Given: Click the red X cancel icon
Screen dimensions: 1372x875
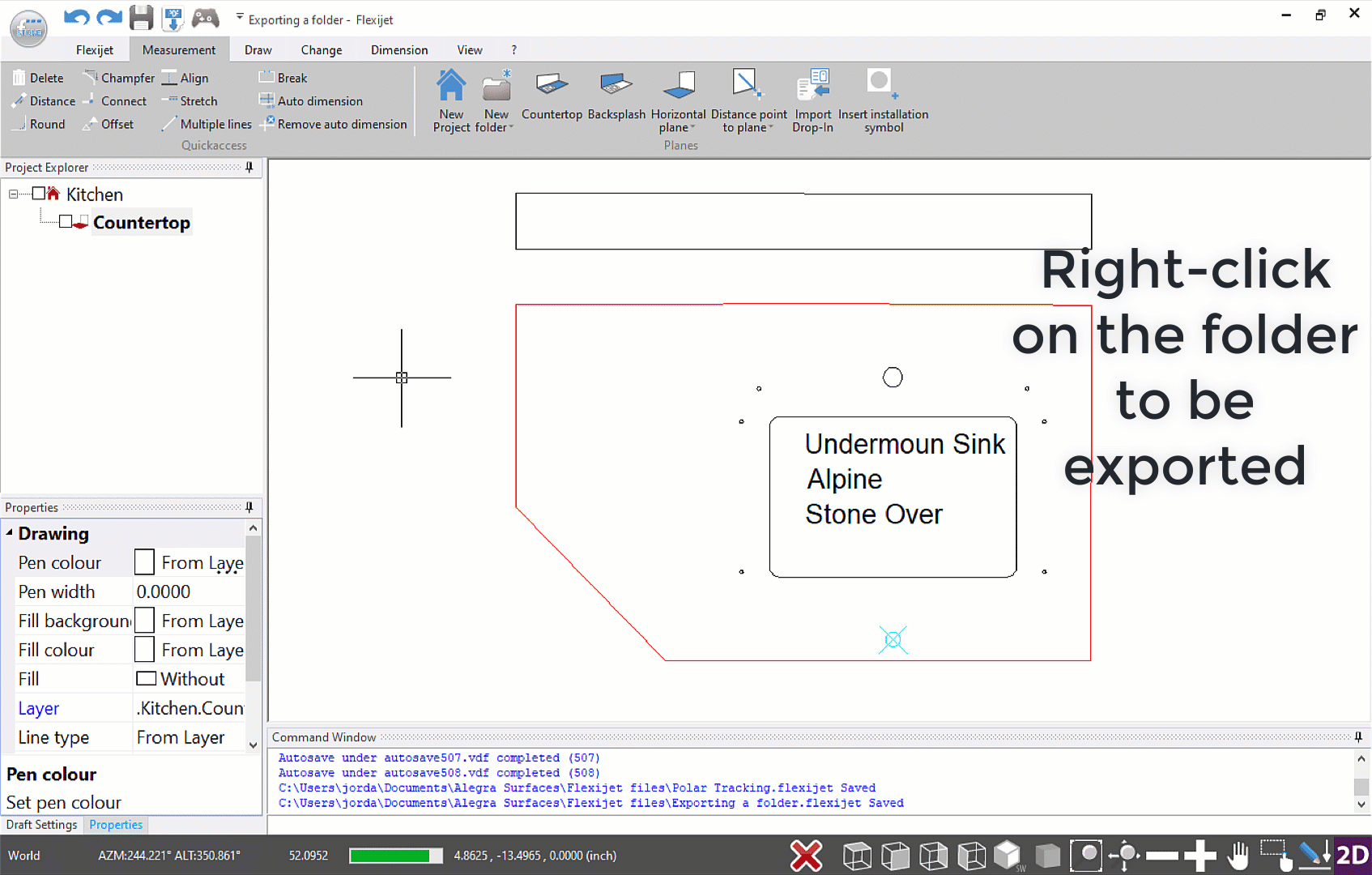Looking at the screenshot, I should tap(806, 856).
